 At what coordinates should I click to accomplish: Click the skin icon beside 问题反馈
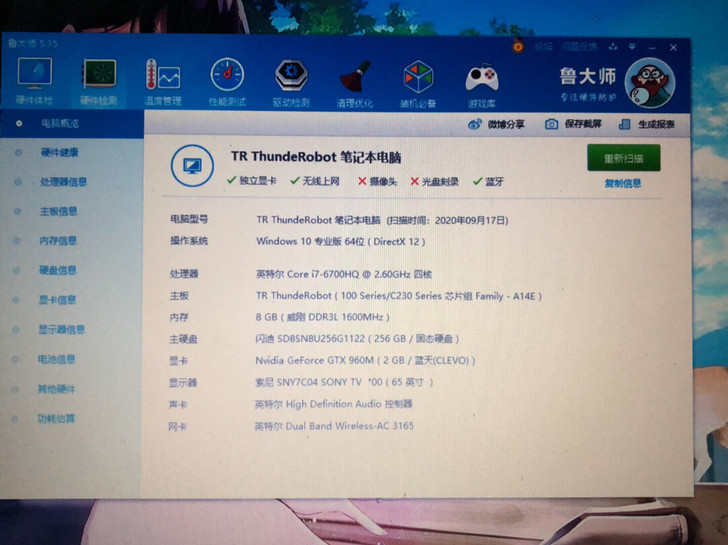[x=613, y=47]
